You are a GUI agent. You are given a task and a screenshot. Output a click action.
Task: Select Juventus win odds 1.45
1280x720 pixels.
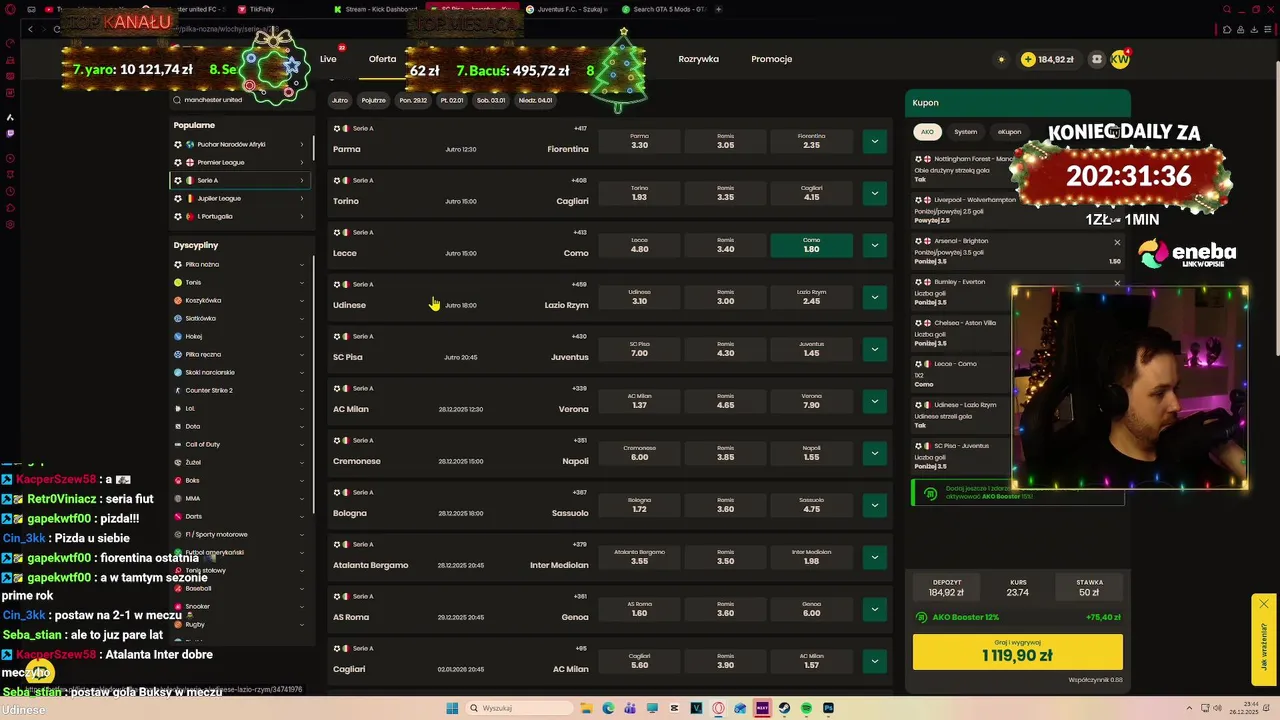pyautogui.click(x=811, y=349)
